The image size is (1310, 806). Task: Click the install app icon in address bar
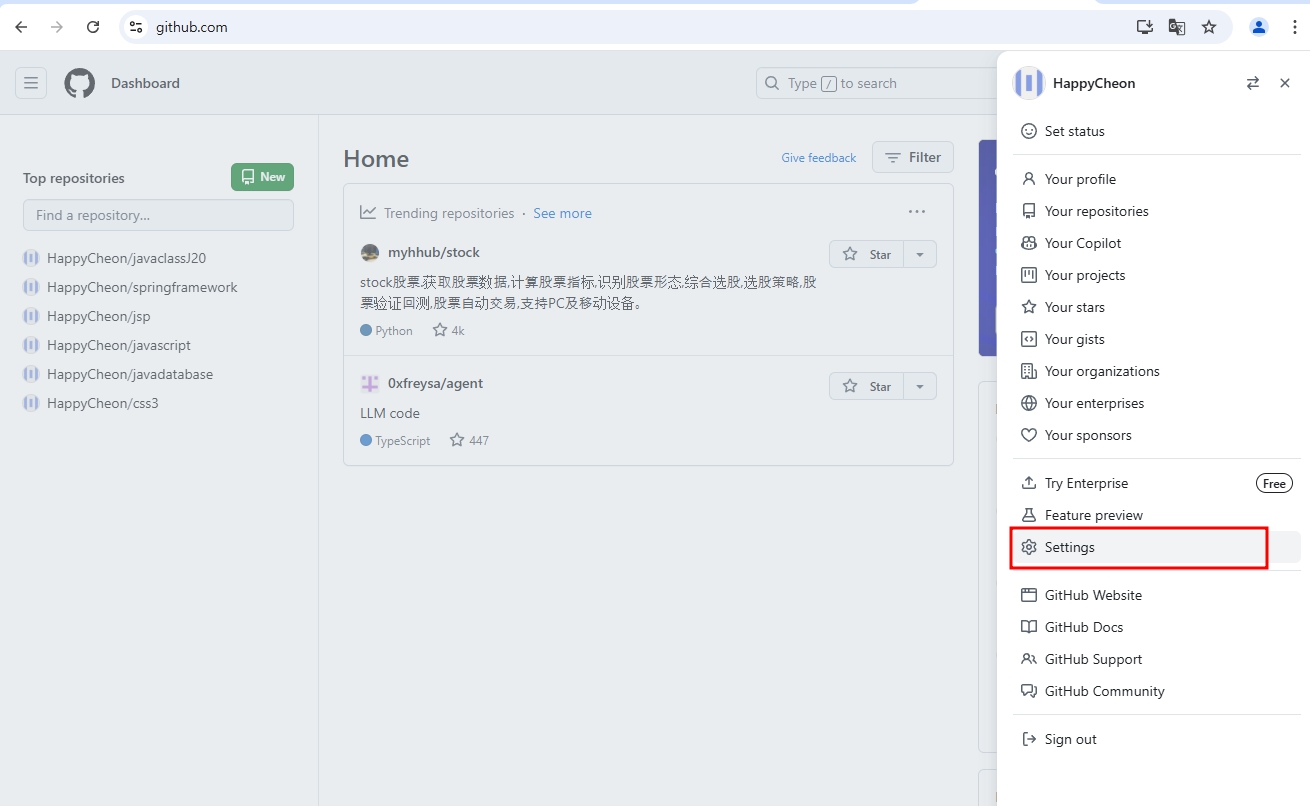(x=1145, y=27)
